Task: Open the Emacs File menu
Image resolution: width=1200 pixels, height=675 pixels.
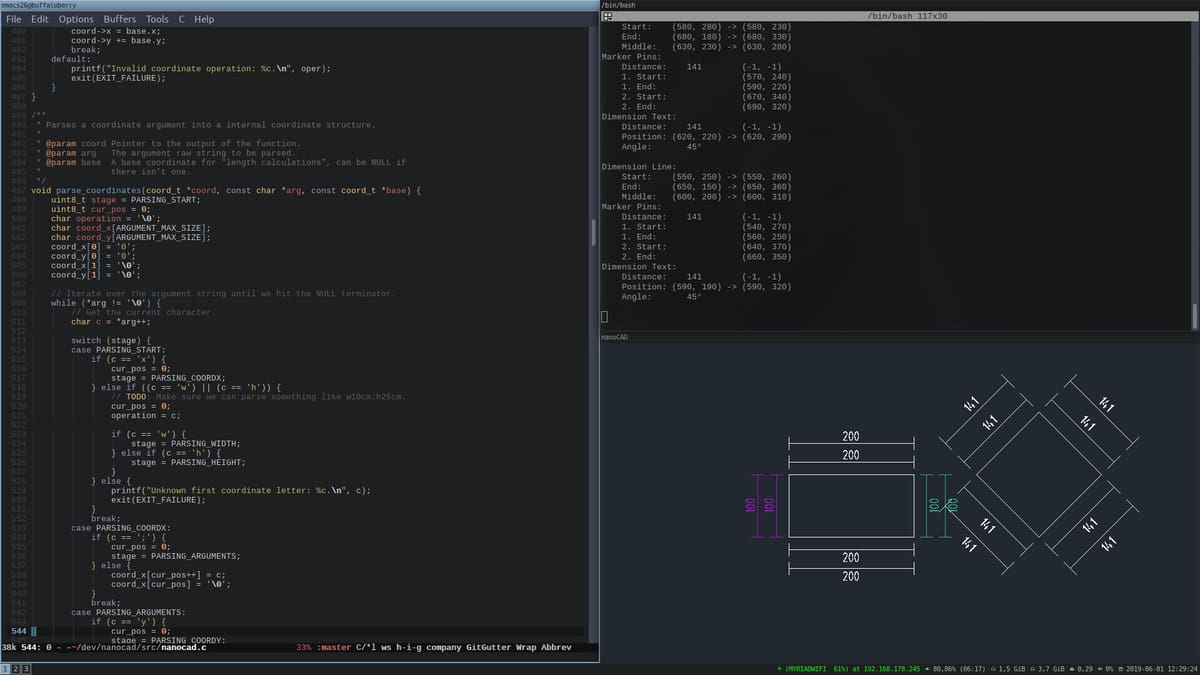Action: [16, 19]
